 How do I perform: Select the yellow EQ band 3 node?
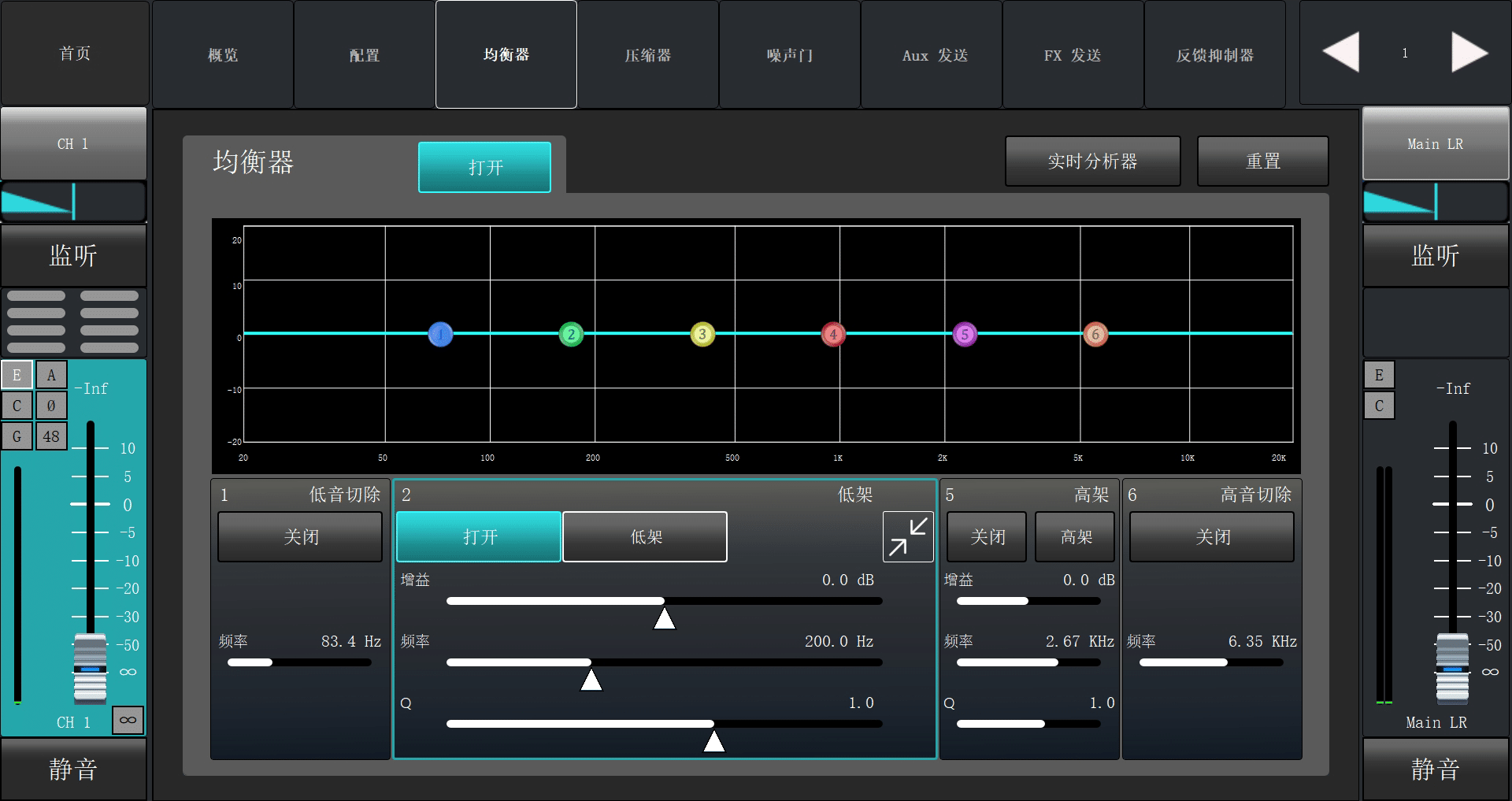(702, 334)
